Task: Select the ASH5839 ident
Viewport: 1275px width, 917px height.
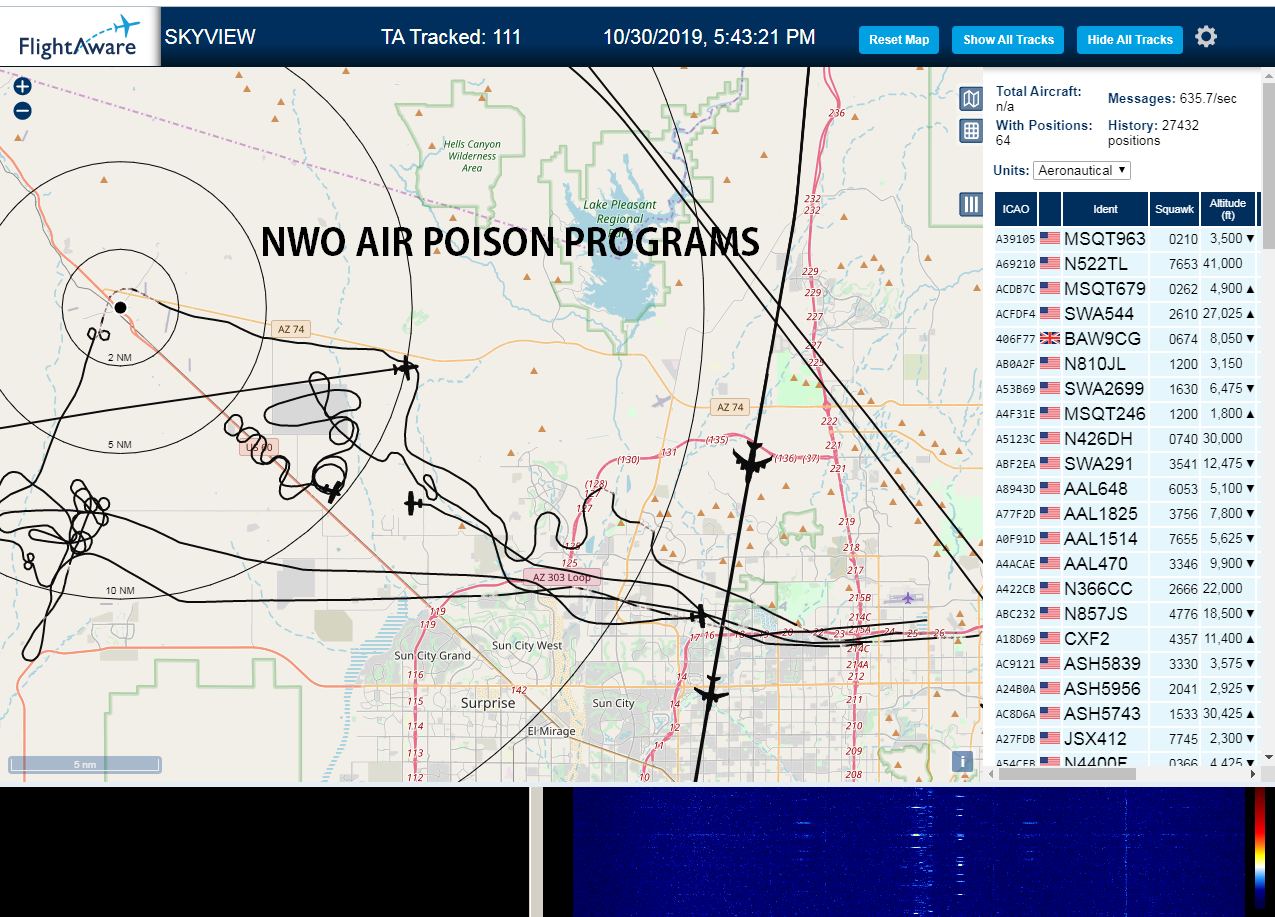Action: tap(1103, 663)
